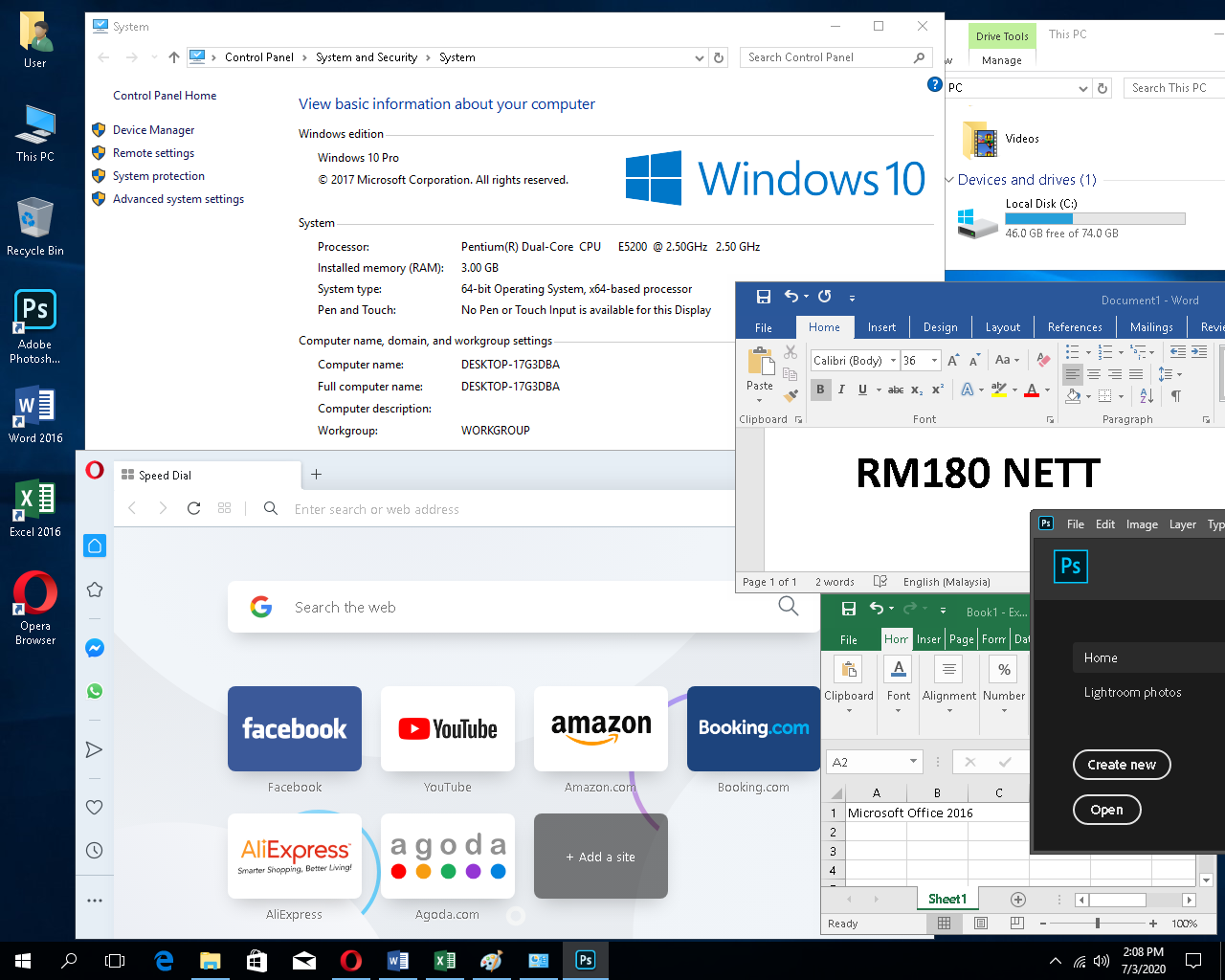Viewport: 1225px width, 980px height.
Task: Switch Excel to Page Layout view
Action: click(980, 924)
